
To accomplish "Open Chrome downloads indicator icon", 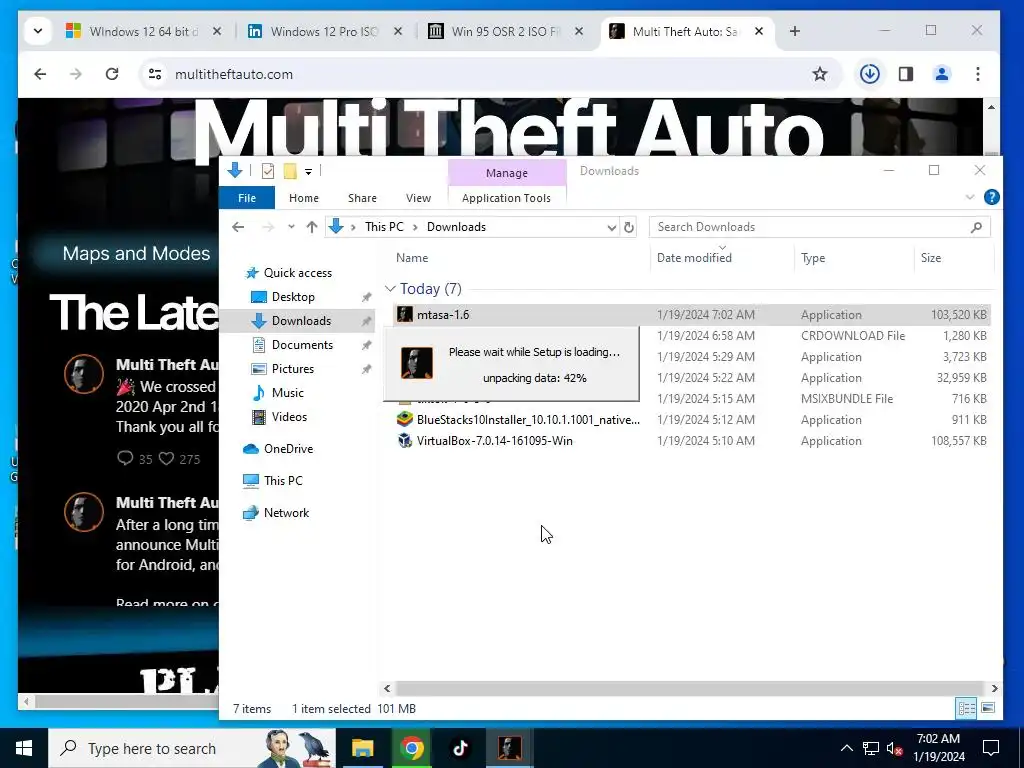I will coord(869,74).
